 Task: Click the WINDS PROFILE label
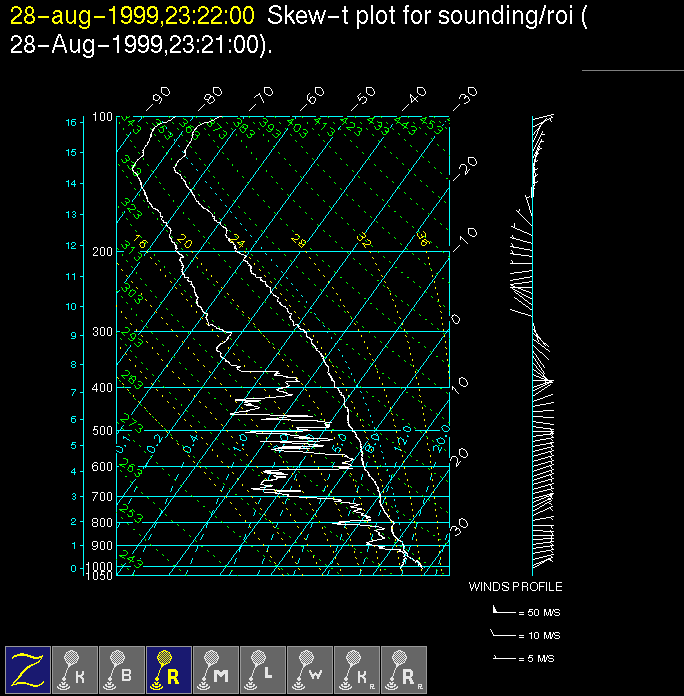pyautogui.click(x=515, y=587)
